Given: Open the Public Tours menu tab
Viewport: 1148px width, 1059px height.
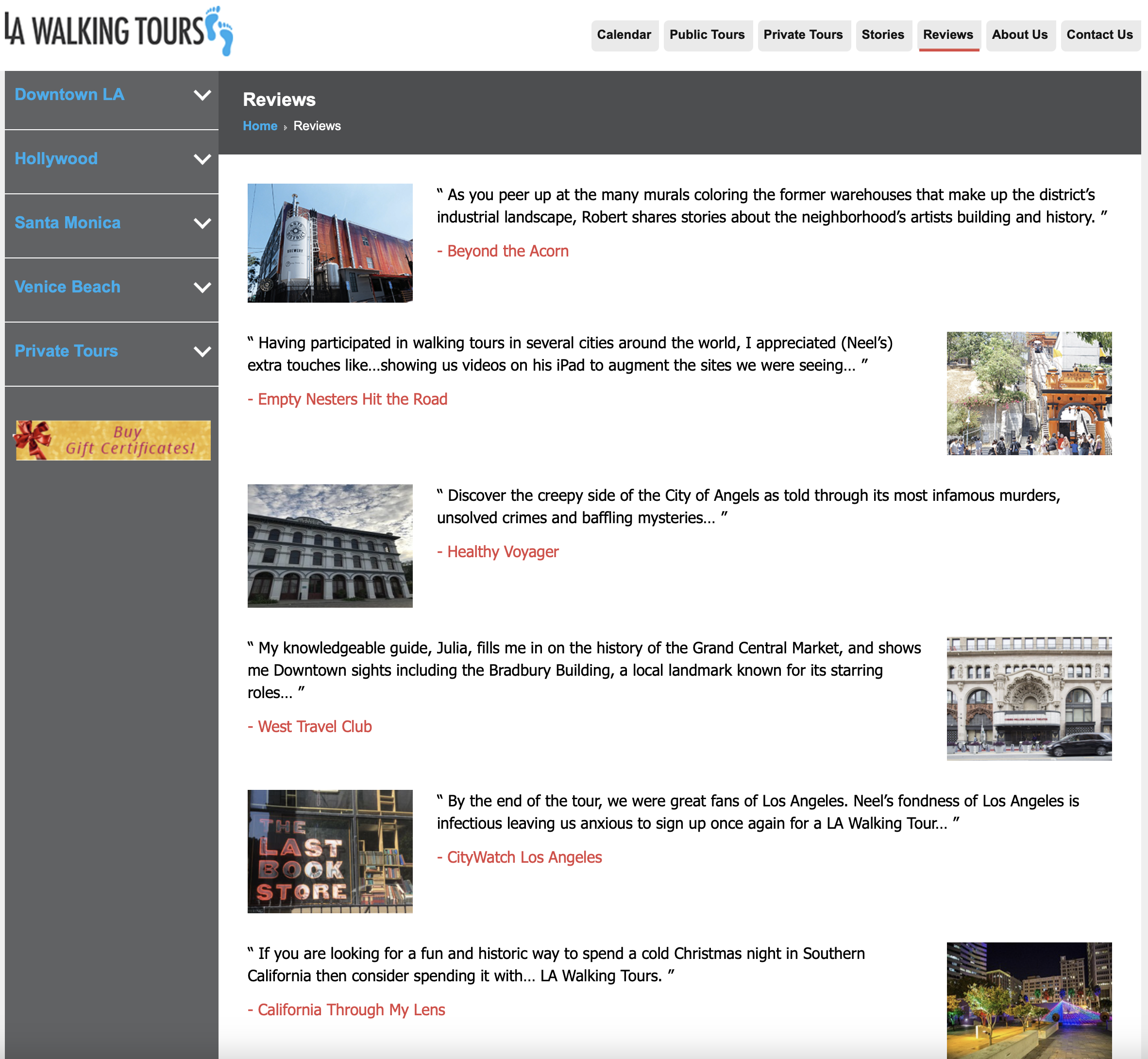Looking at the screenshot, I should (707, 35).
